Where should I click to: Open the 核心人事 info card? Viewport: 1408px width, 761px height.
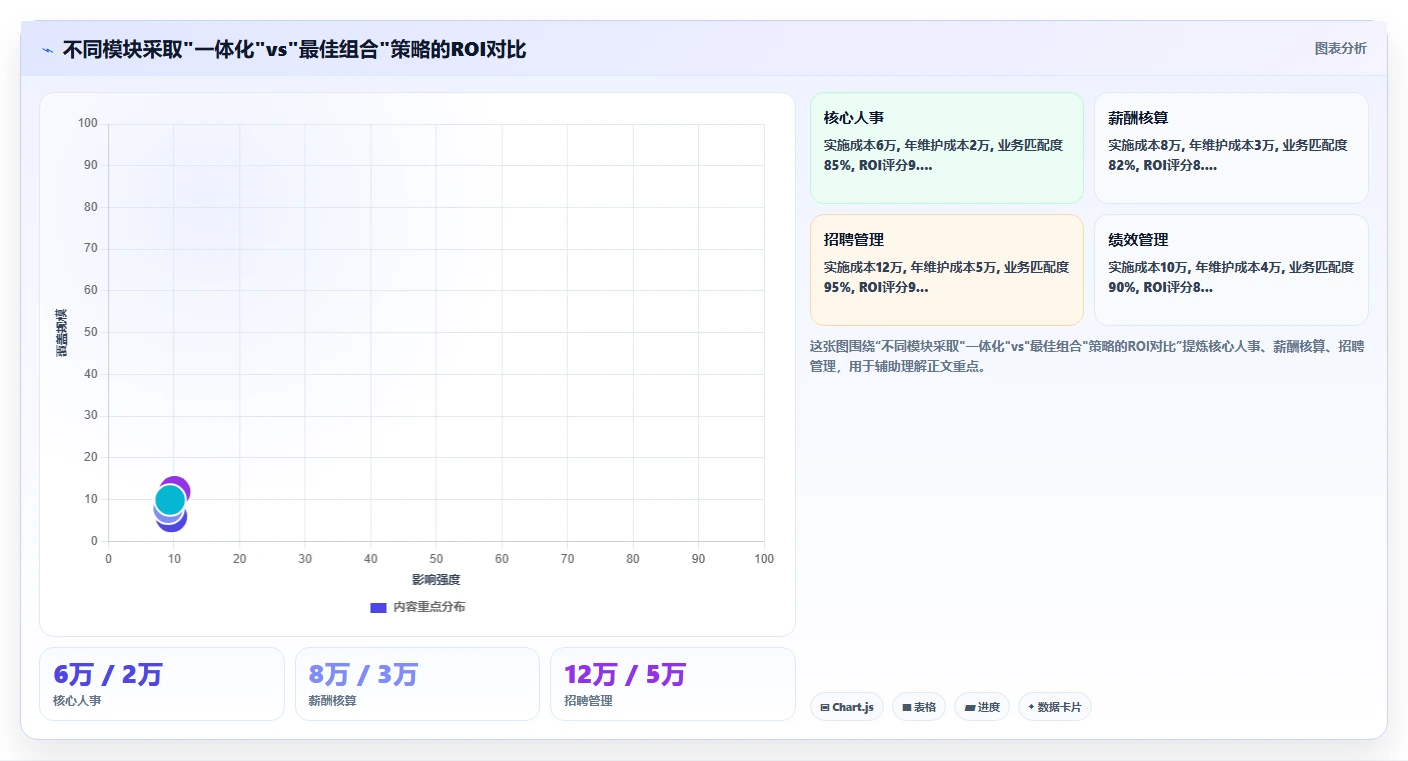(947, 148)
